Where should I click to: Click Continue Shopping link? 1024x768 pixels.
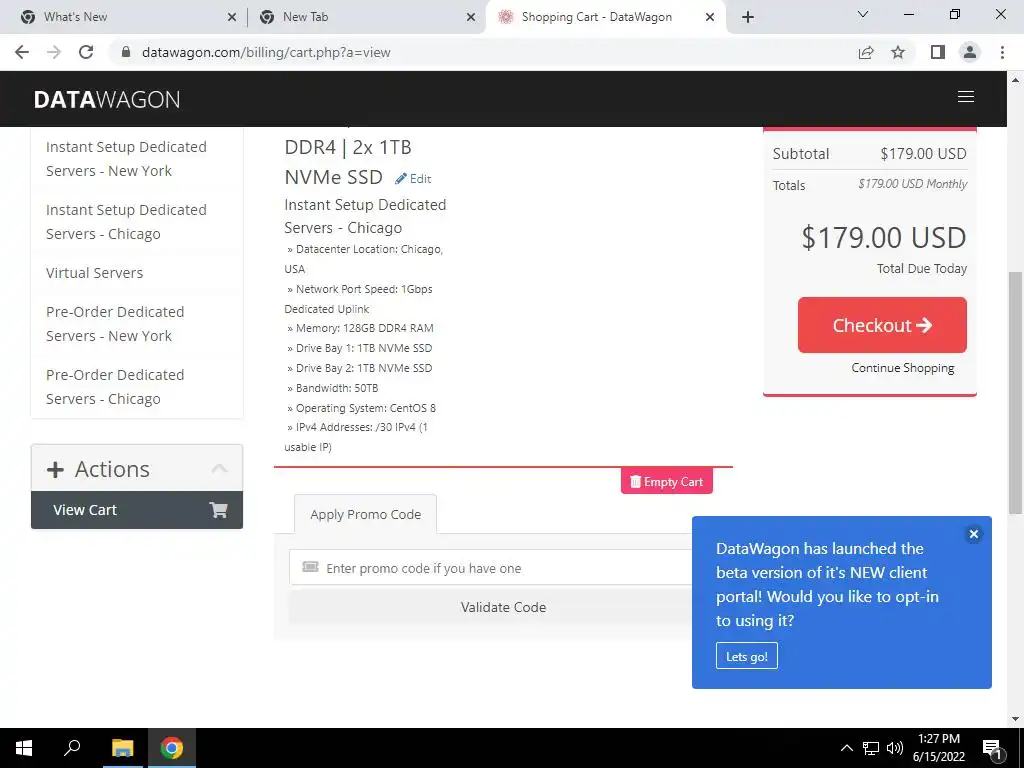coord(903,368)
